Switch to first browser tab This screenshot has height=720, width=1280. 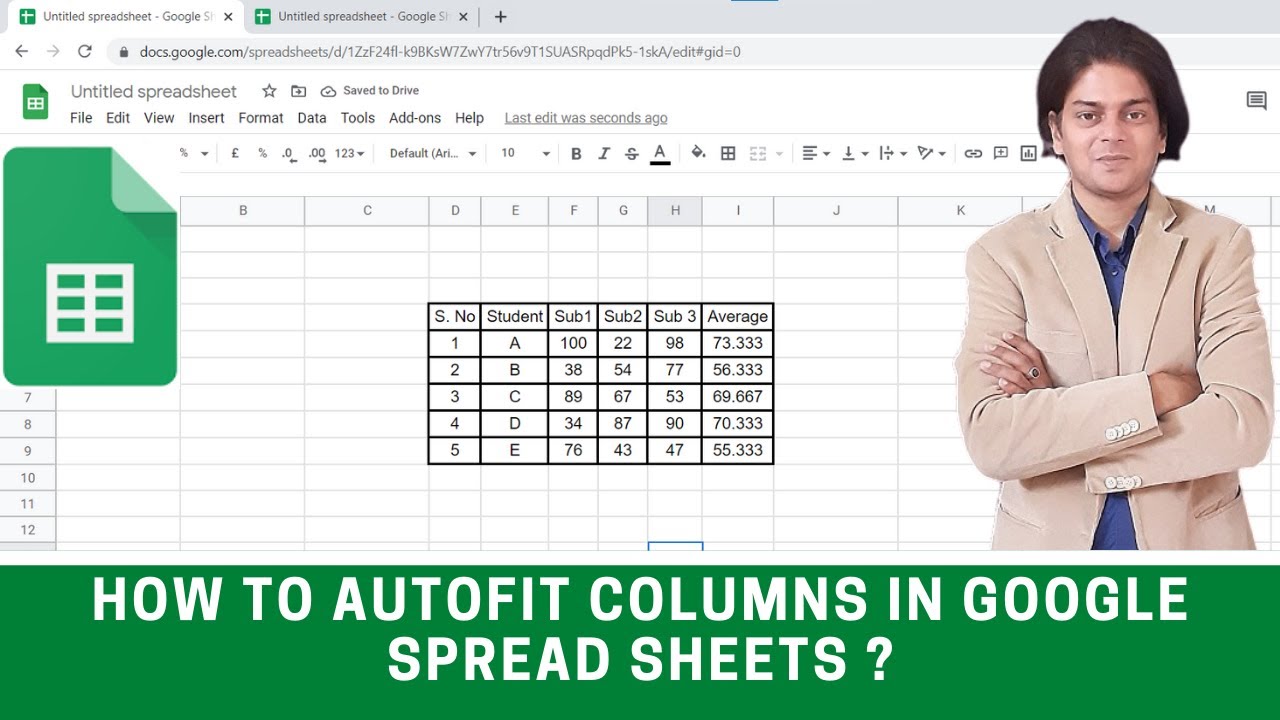click(126, 16)
